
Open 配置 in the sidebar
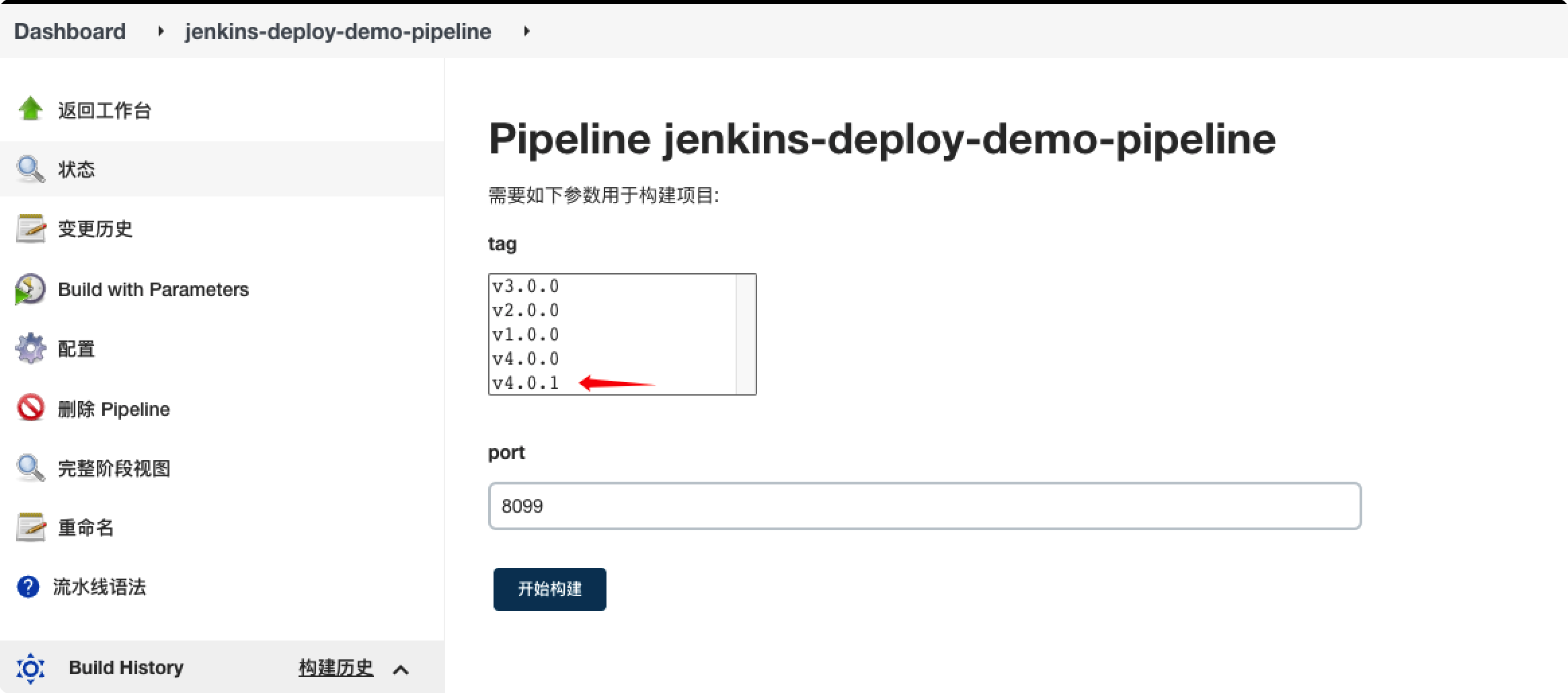click(x=77, y=349)
